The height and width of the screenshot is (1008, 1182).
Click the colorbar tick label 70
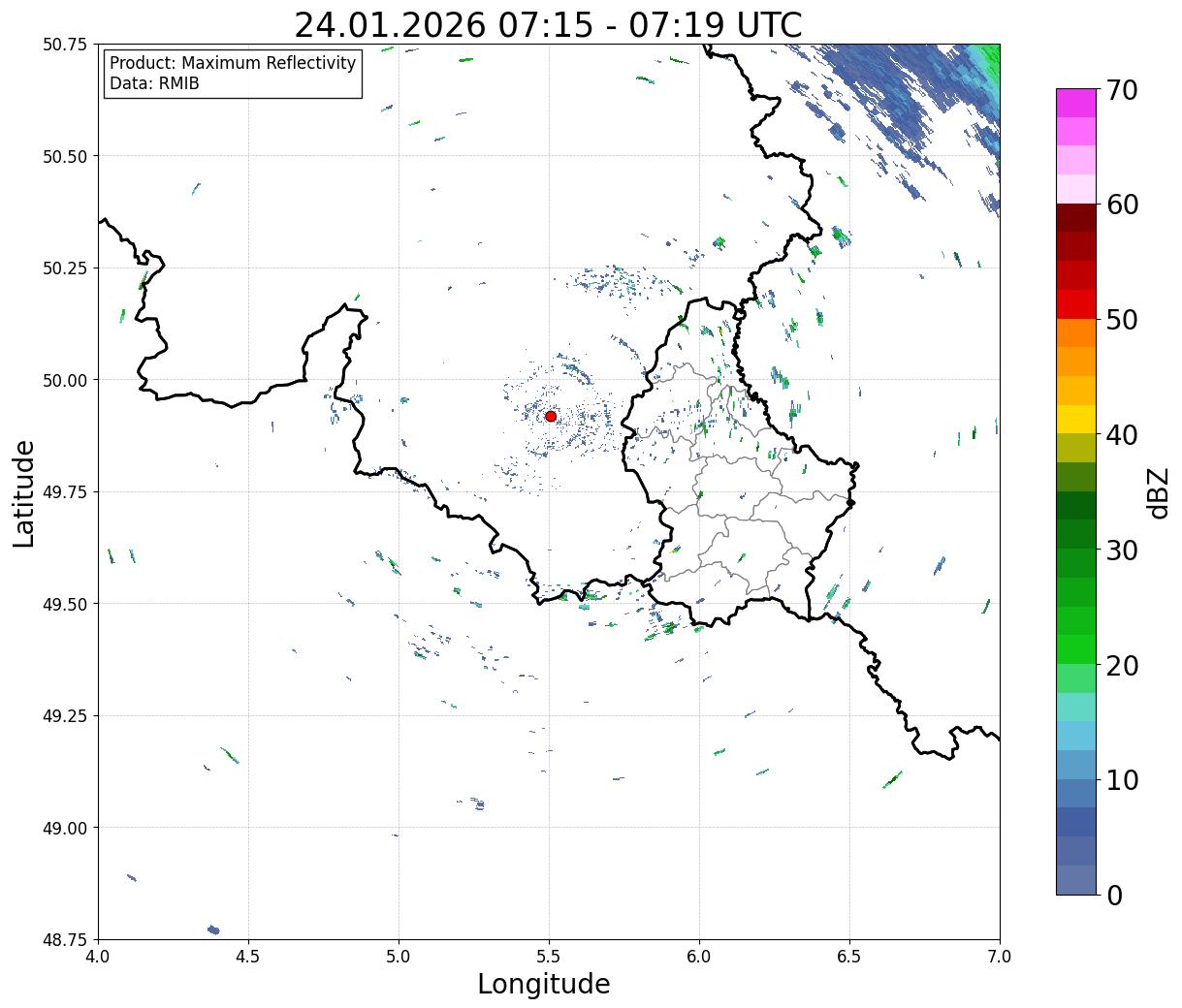click(x=1121, y=90)
